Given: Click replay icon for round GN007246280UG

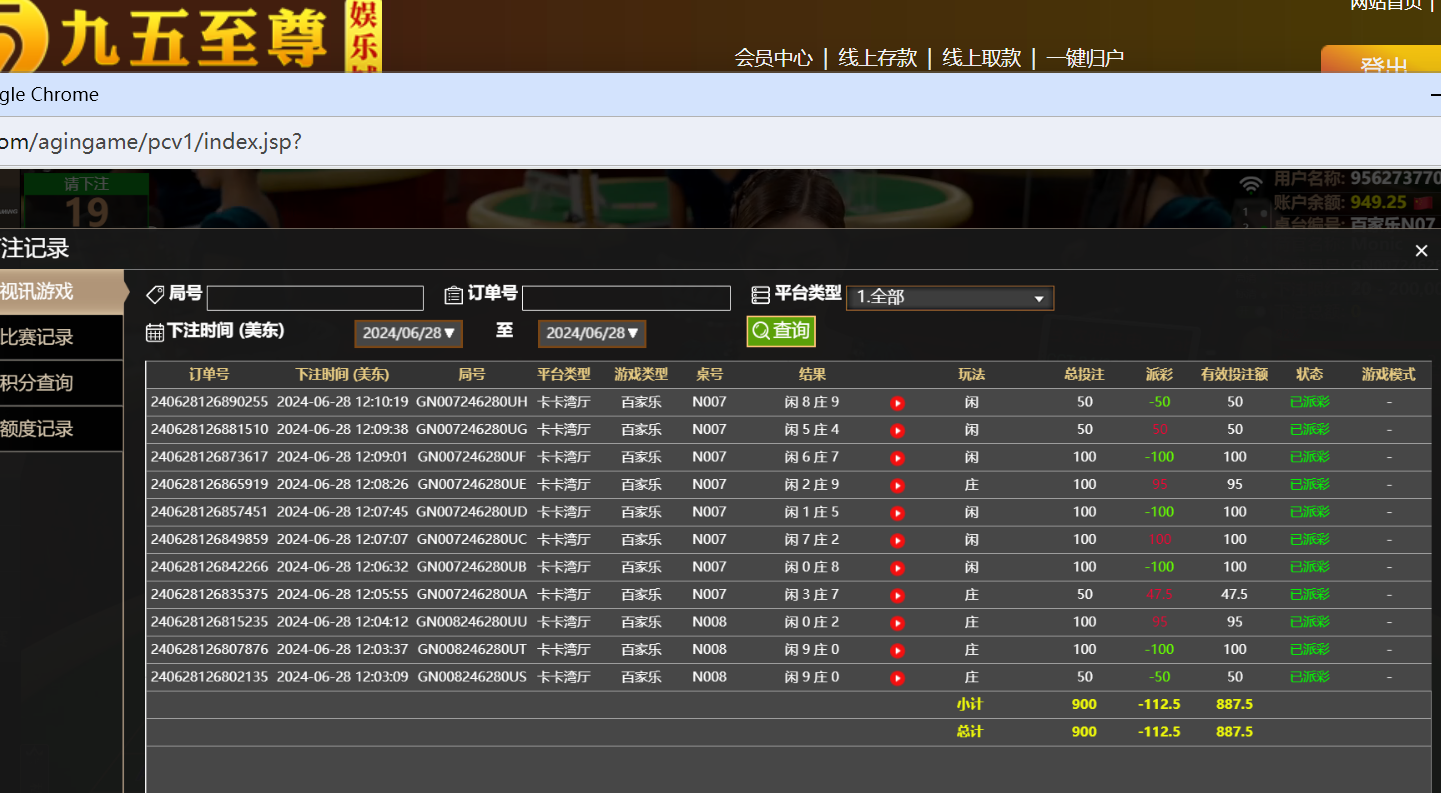Looking at the screenshot, I should tap(897, 430).
